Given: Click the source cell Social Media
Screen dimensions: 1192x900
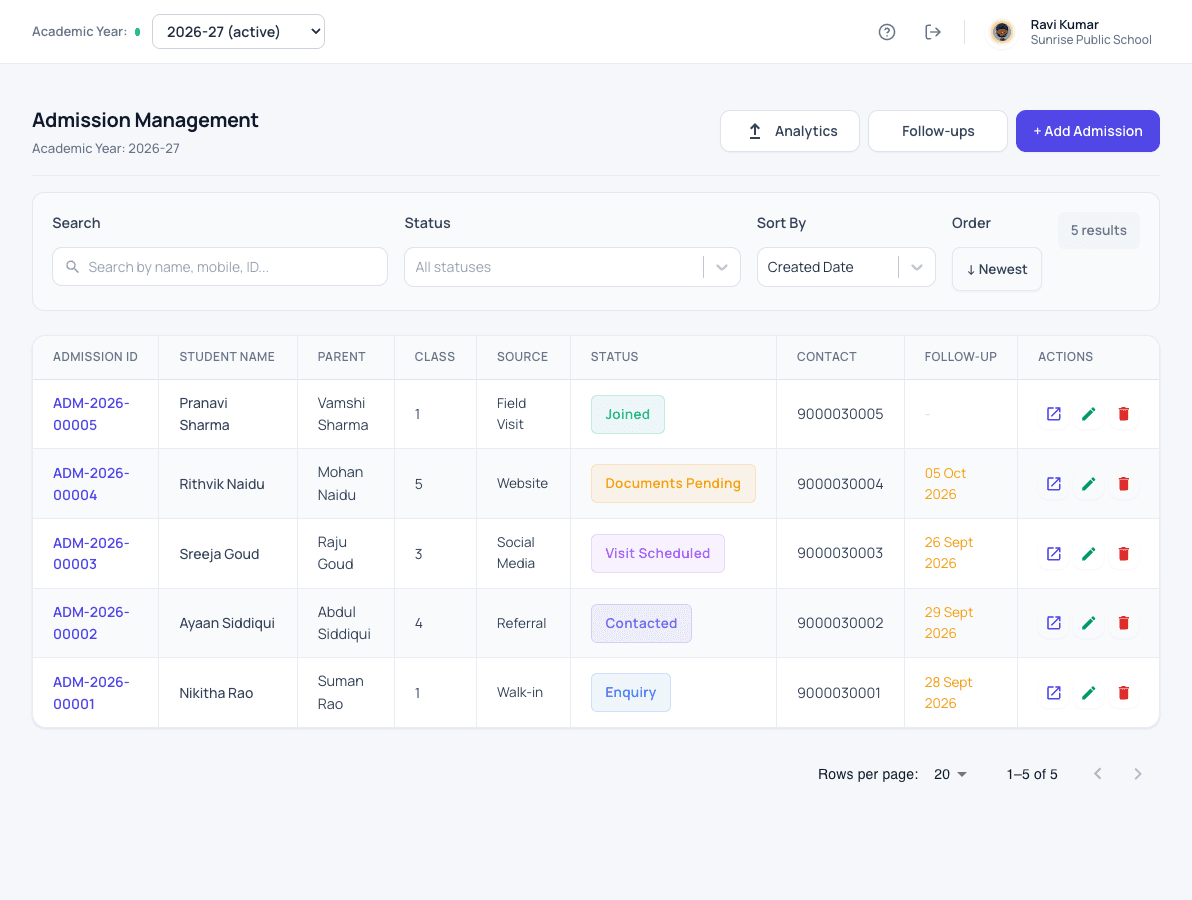Looking at the screenshot, I should (x=515, y=553).
